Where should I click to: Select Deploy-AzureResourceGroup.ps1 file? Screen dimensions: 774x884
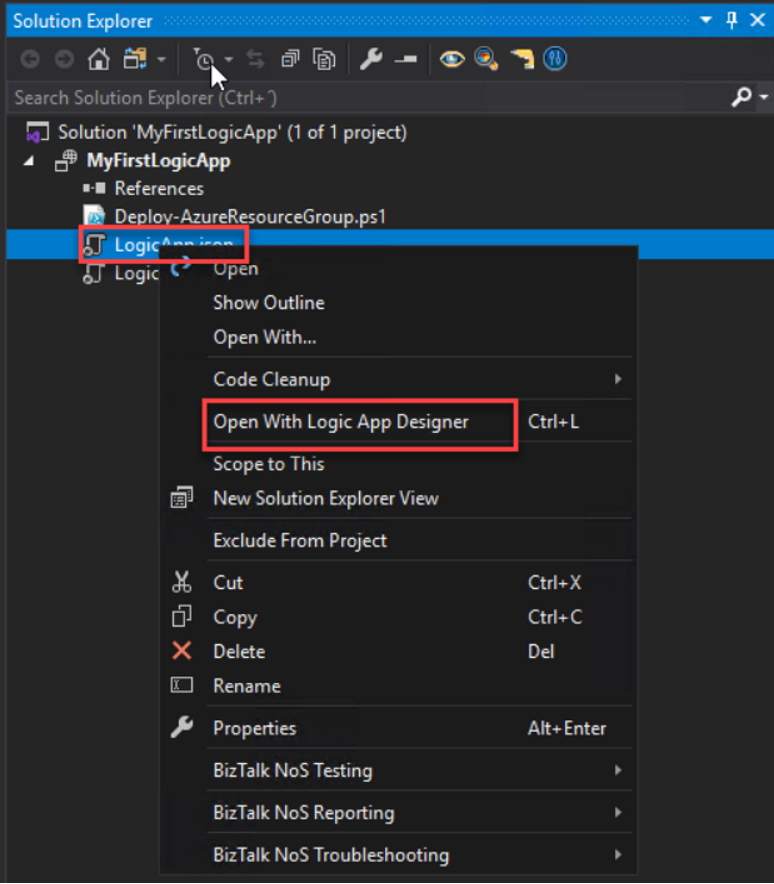[x=250, y=216]
